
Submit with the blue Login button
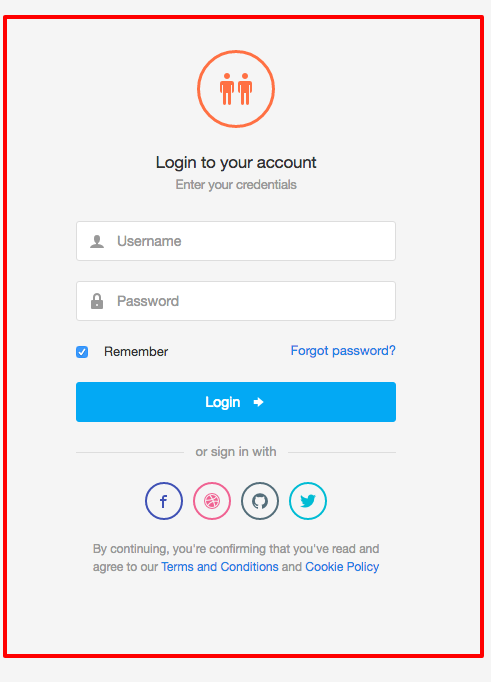[236, 402]
